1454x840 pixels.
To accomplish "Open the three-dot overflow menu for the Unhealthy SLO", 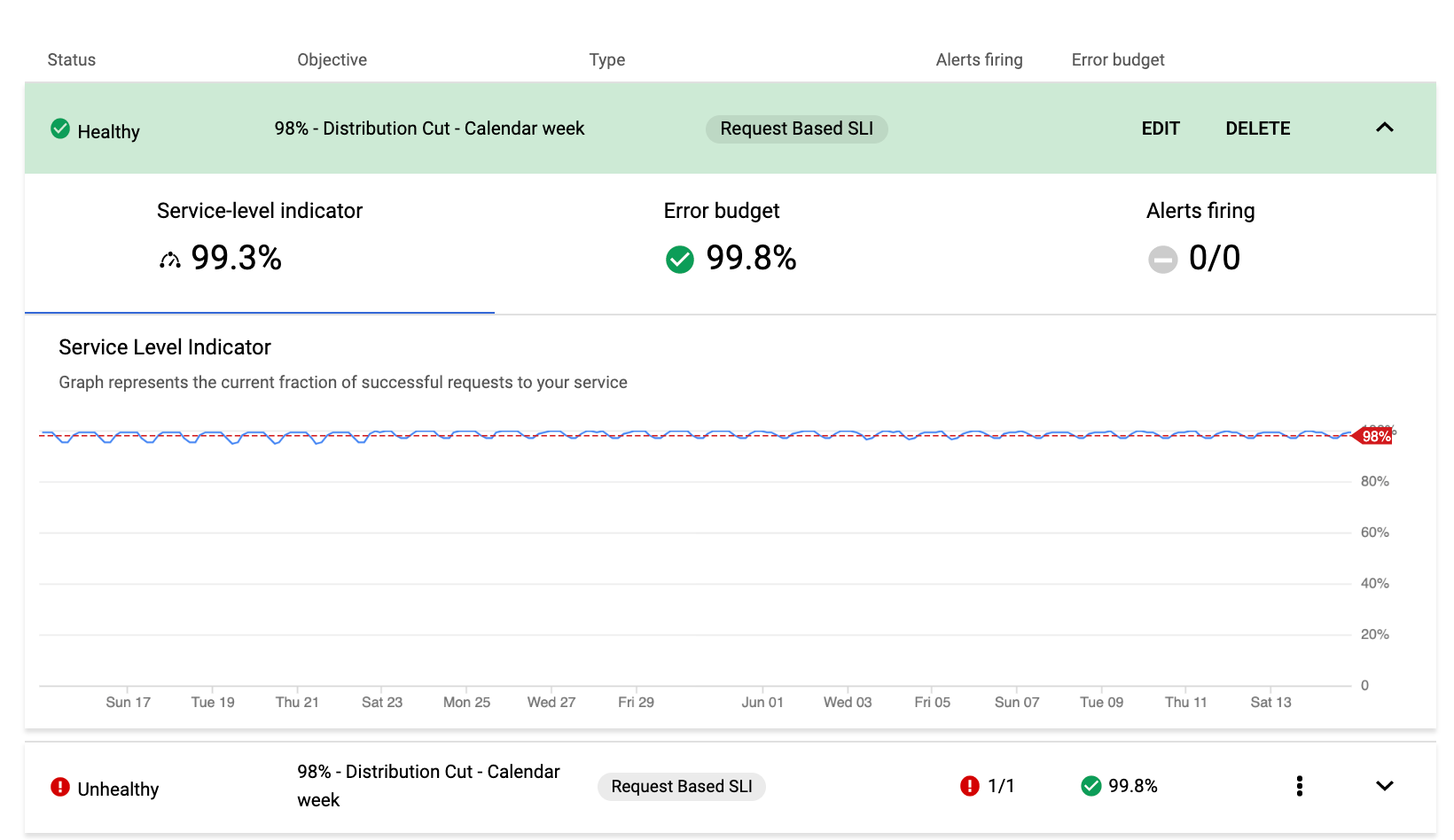I will 1300,786.
